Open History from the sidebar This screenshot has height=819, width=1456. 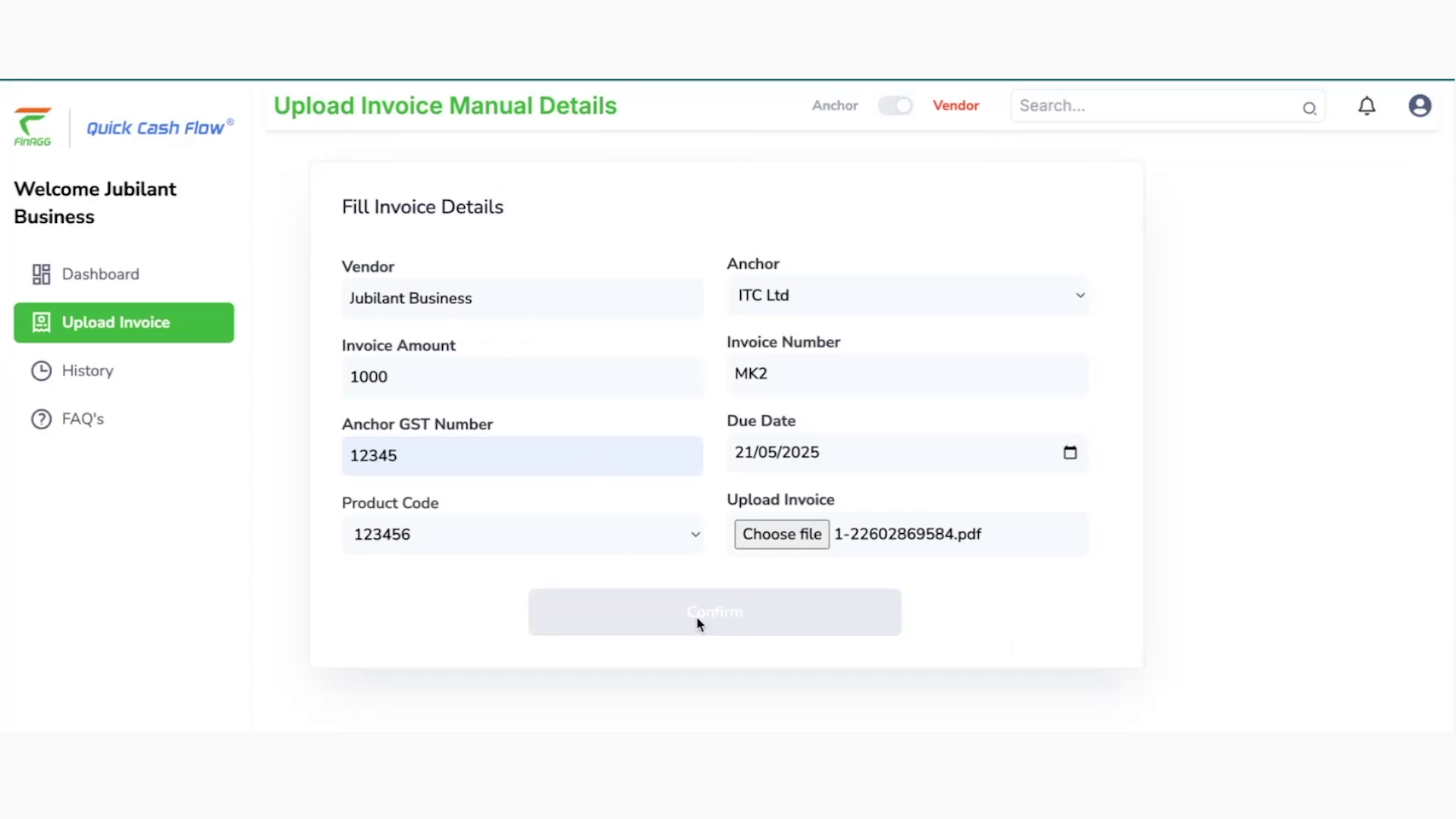pyautogui.click(x=89, y=371)
